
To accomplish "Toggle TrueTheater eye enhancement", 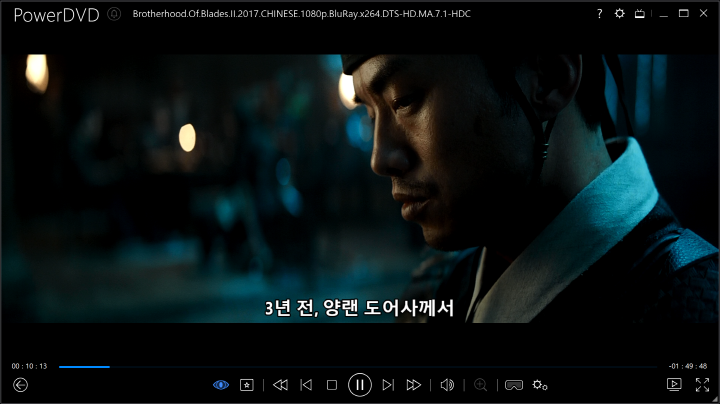I will pyautogui.click(x=221, y=385).
